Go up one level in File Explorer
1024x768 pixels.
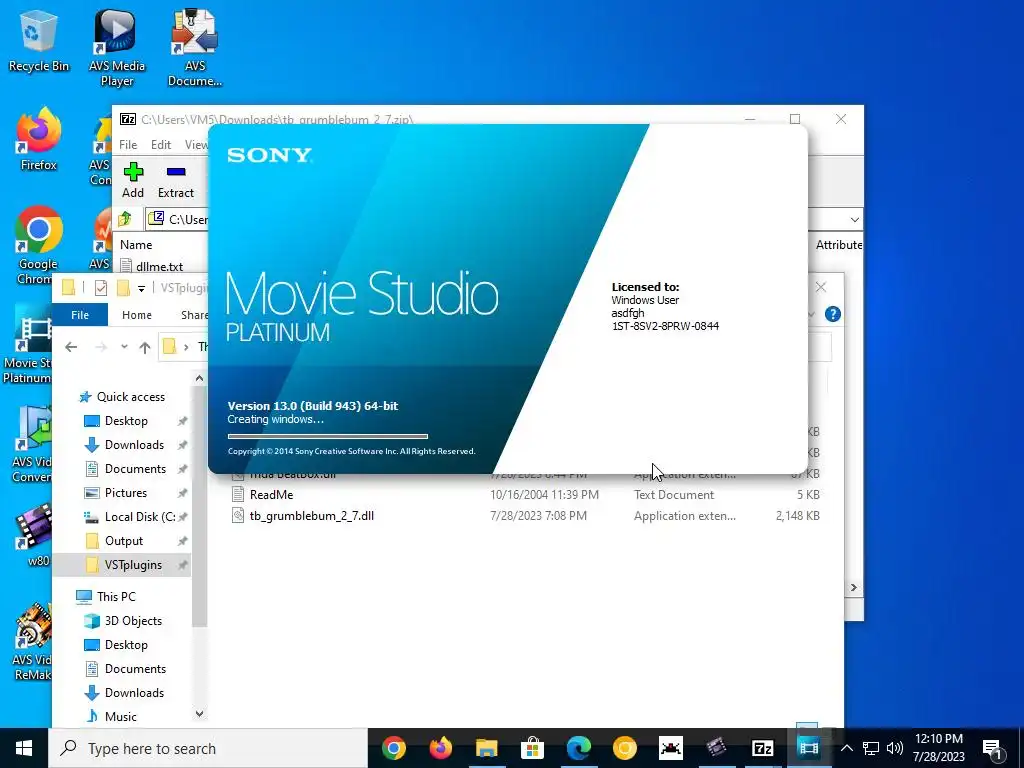[145, 347]
